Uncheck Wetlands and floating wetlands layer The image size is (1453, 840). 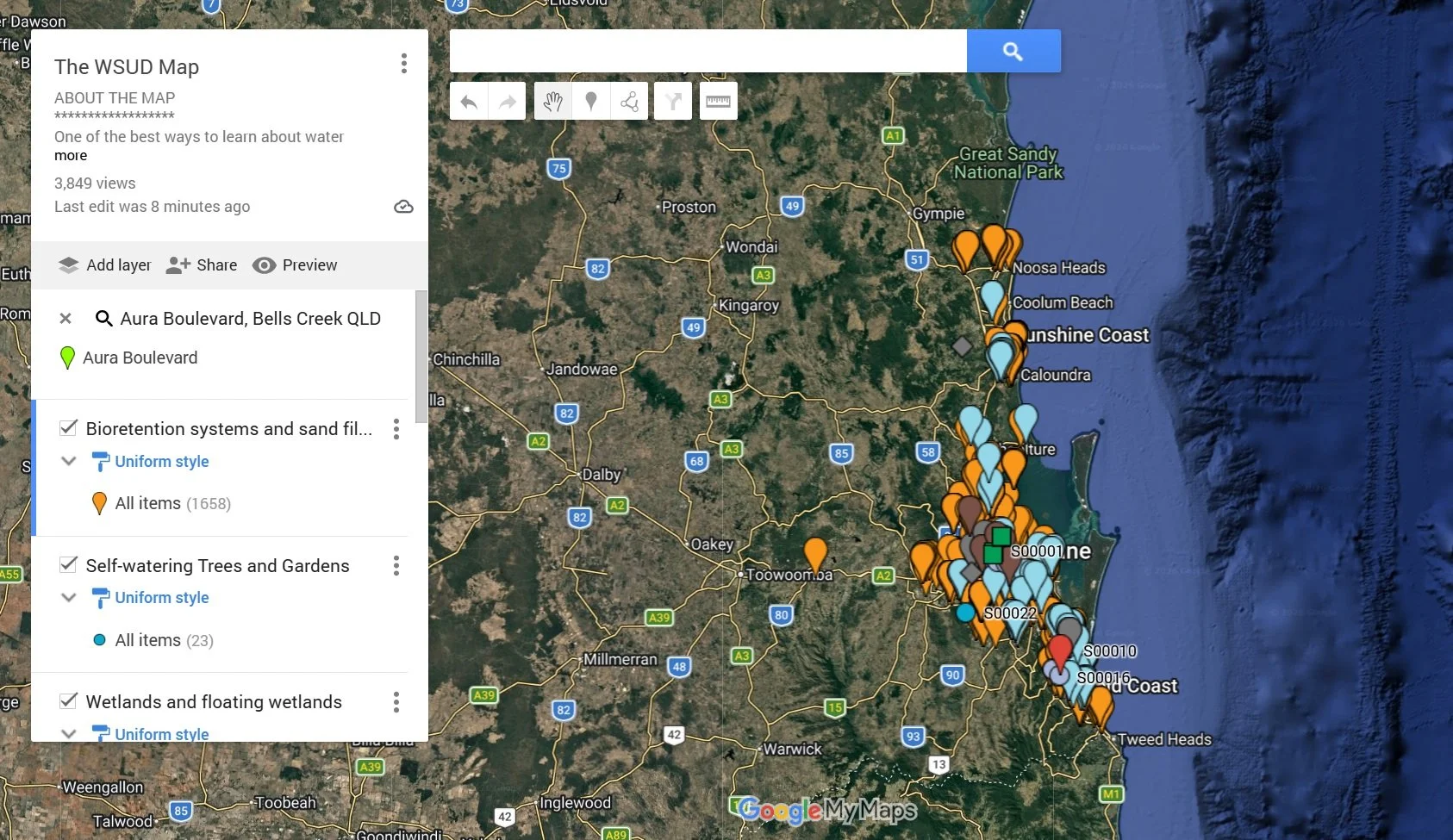pyautogui.click(x=69, y=701)
